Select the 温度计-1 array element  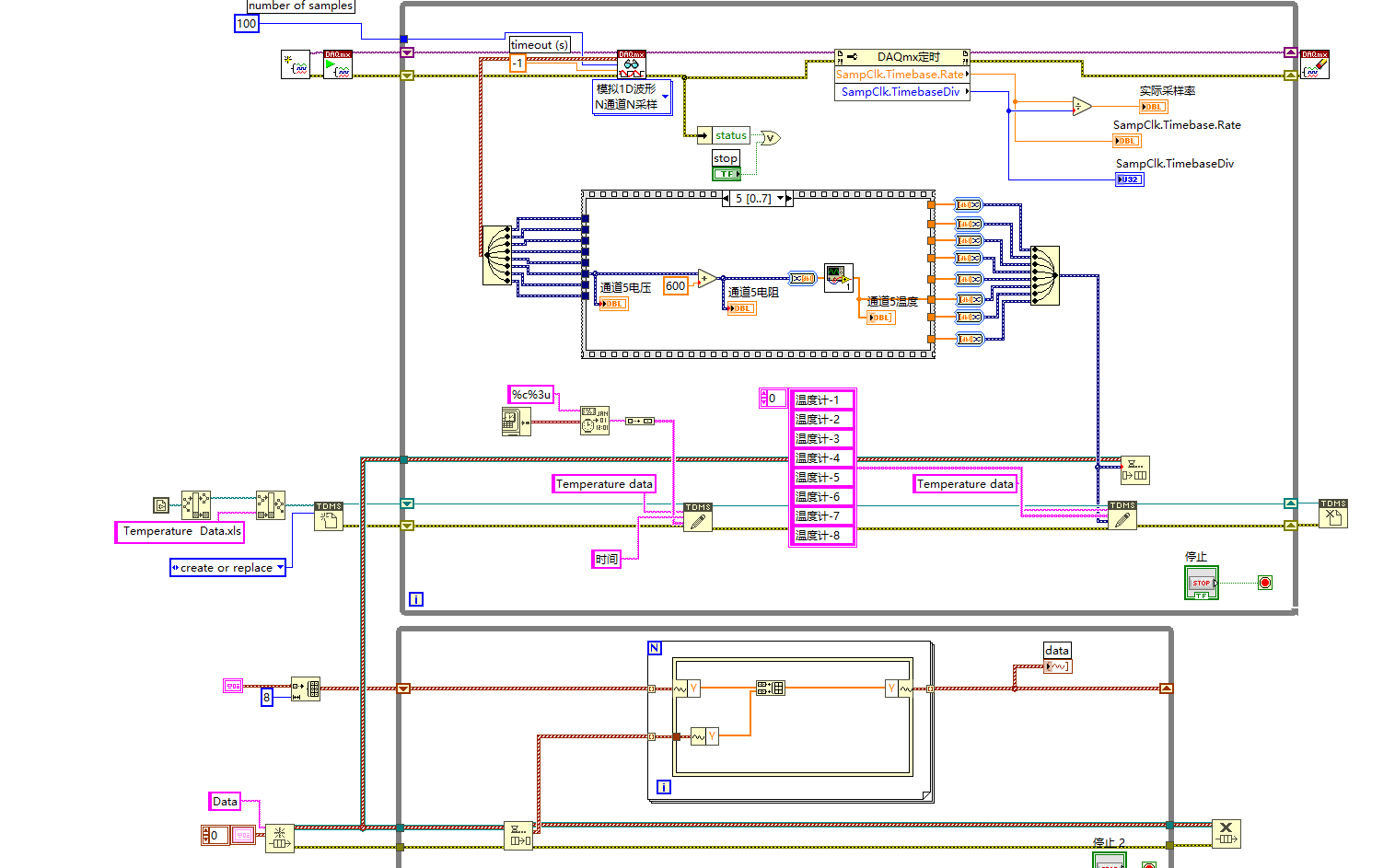tap(822, 399)
